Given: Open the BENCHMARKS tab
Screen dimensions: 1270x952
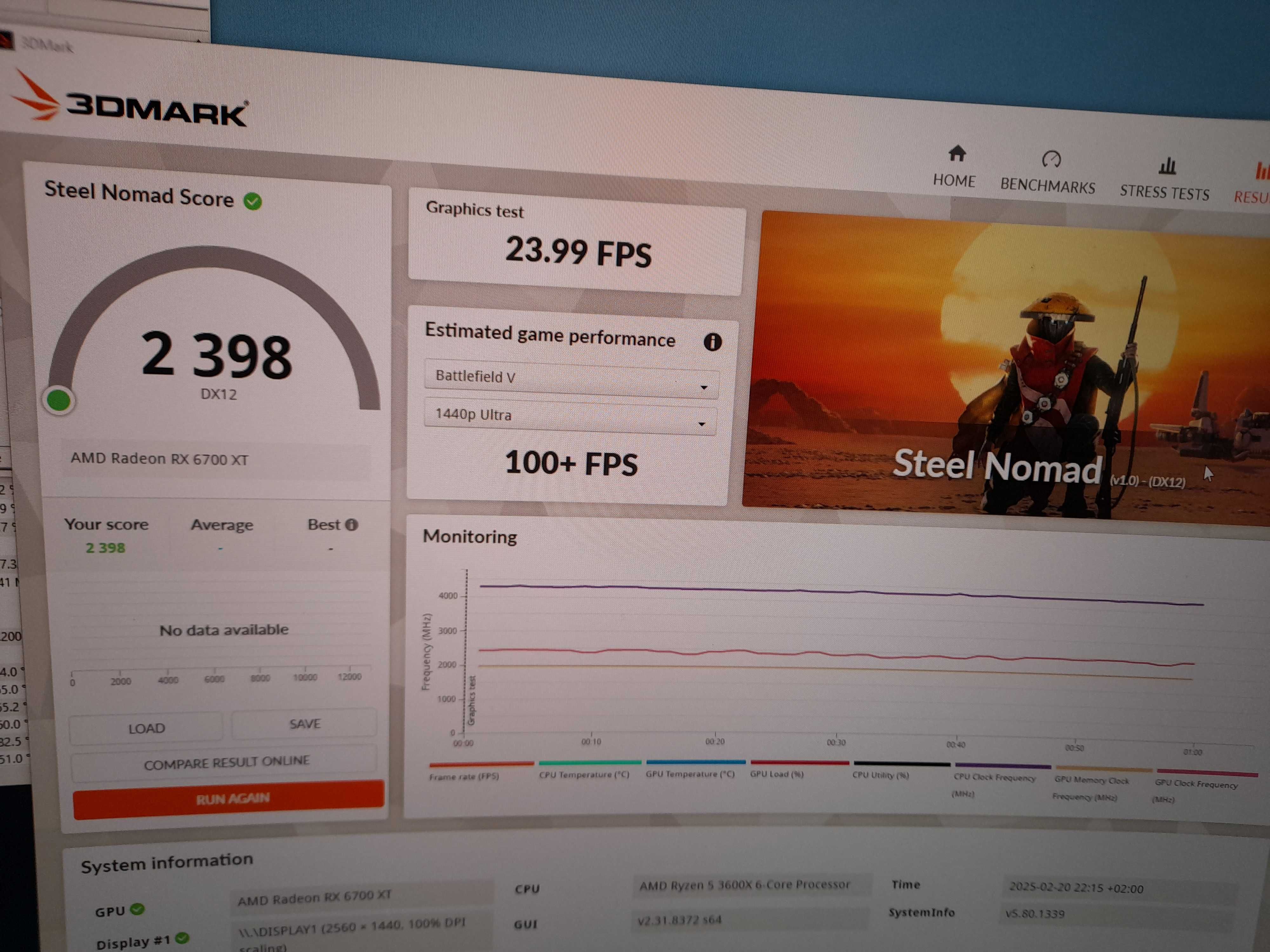Looking at the screenshot, I should (1048, 173).
